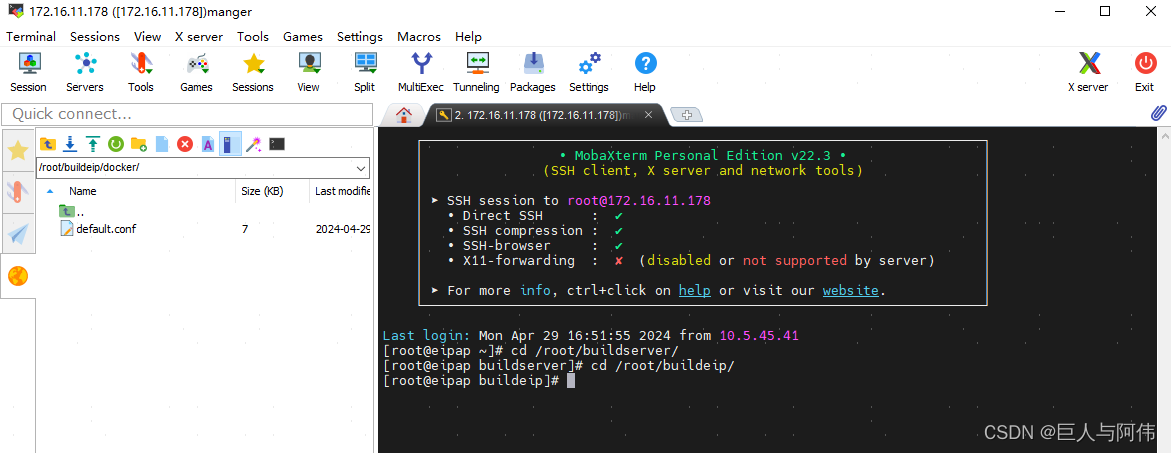Open the Servers toolbar button
The height and width of the screenshot is (453, 1171).
[85, 72]
